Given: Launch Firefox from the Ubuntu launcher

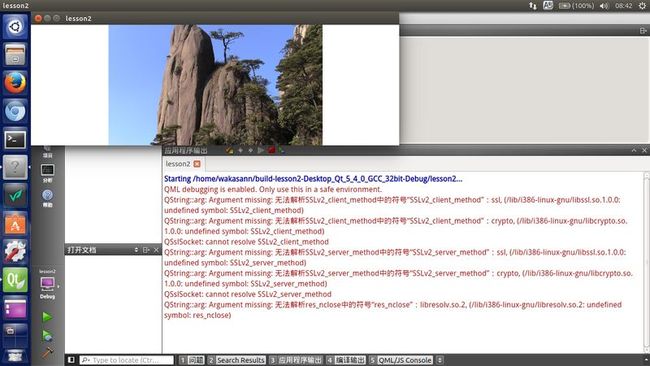Looking at the screenshot, I should tap(15, 83).
